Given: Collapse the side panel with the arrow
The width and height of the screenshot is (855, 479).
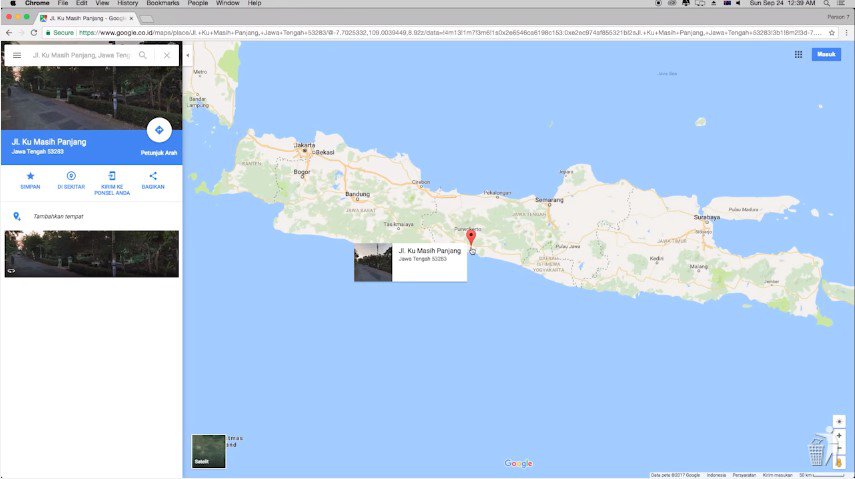Looking at the screenshot, I should pyautogui.click(x=188, y=55).
